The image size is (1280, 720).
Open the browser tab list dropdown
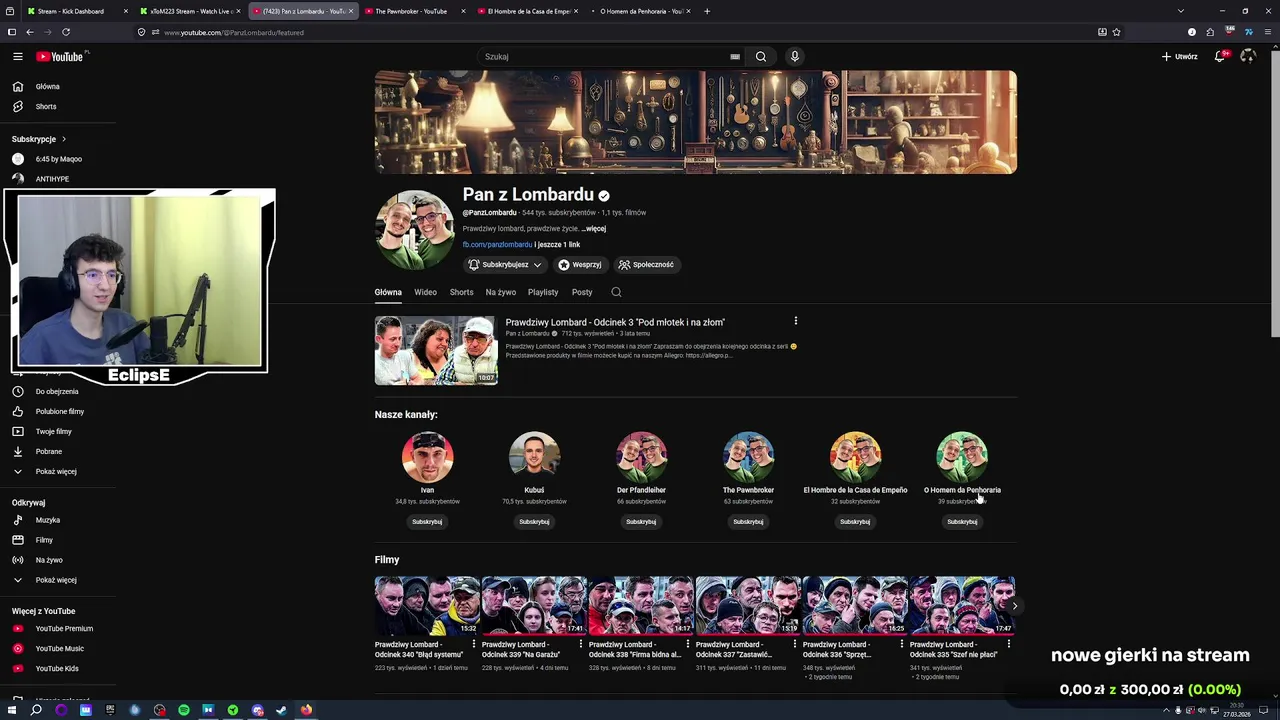click(1181, 11)
